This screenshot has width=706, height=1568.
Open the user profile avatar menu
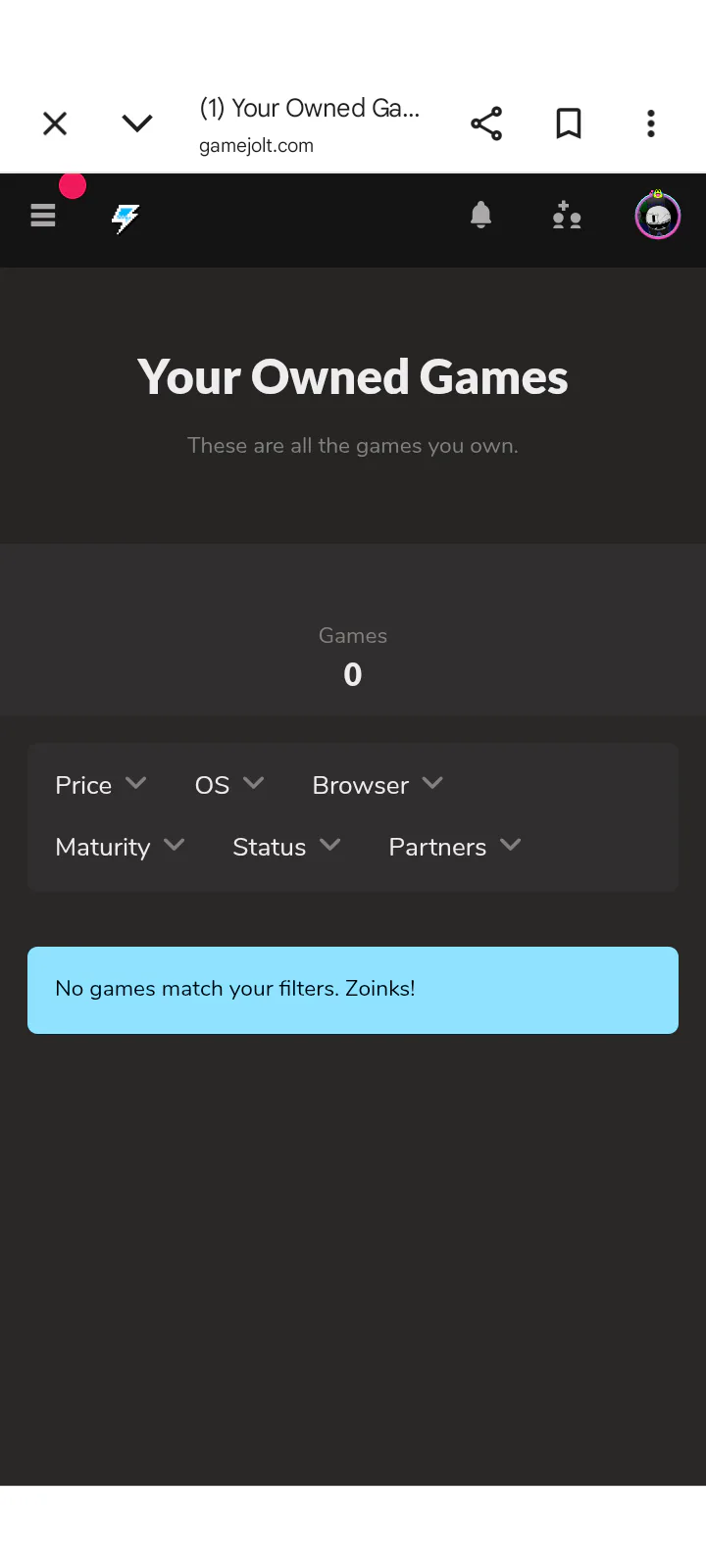657,217
